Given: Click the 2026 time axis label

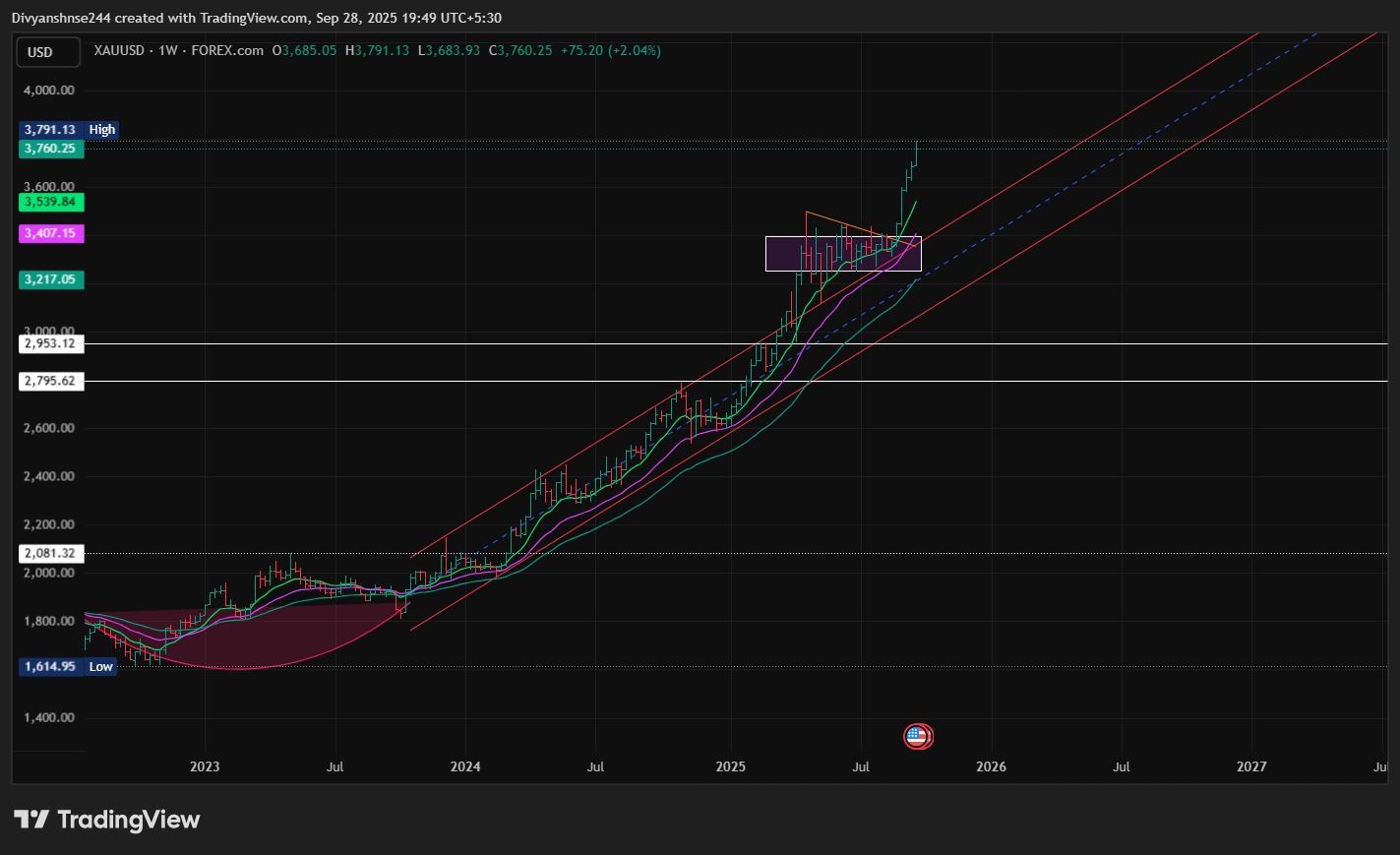Looking at the screenshot, I should pos(991,766).
